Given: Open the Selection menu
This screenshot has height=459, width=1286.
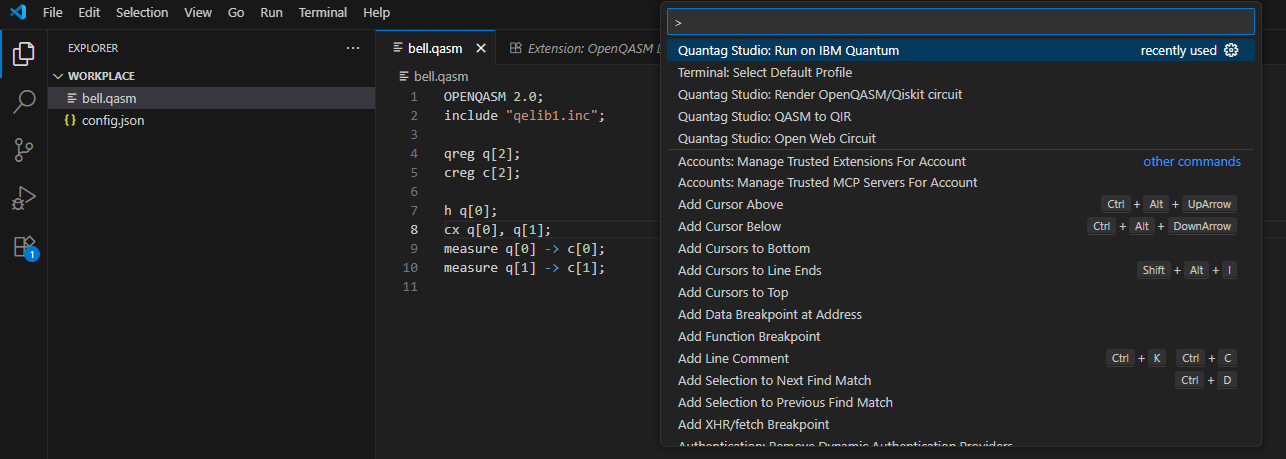Looking at the screenshot, I should [x=142, y=13].
